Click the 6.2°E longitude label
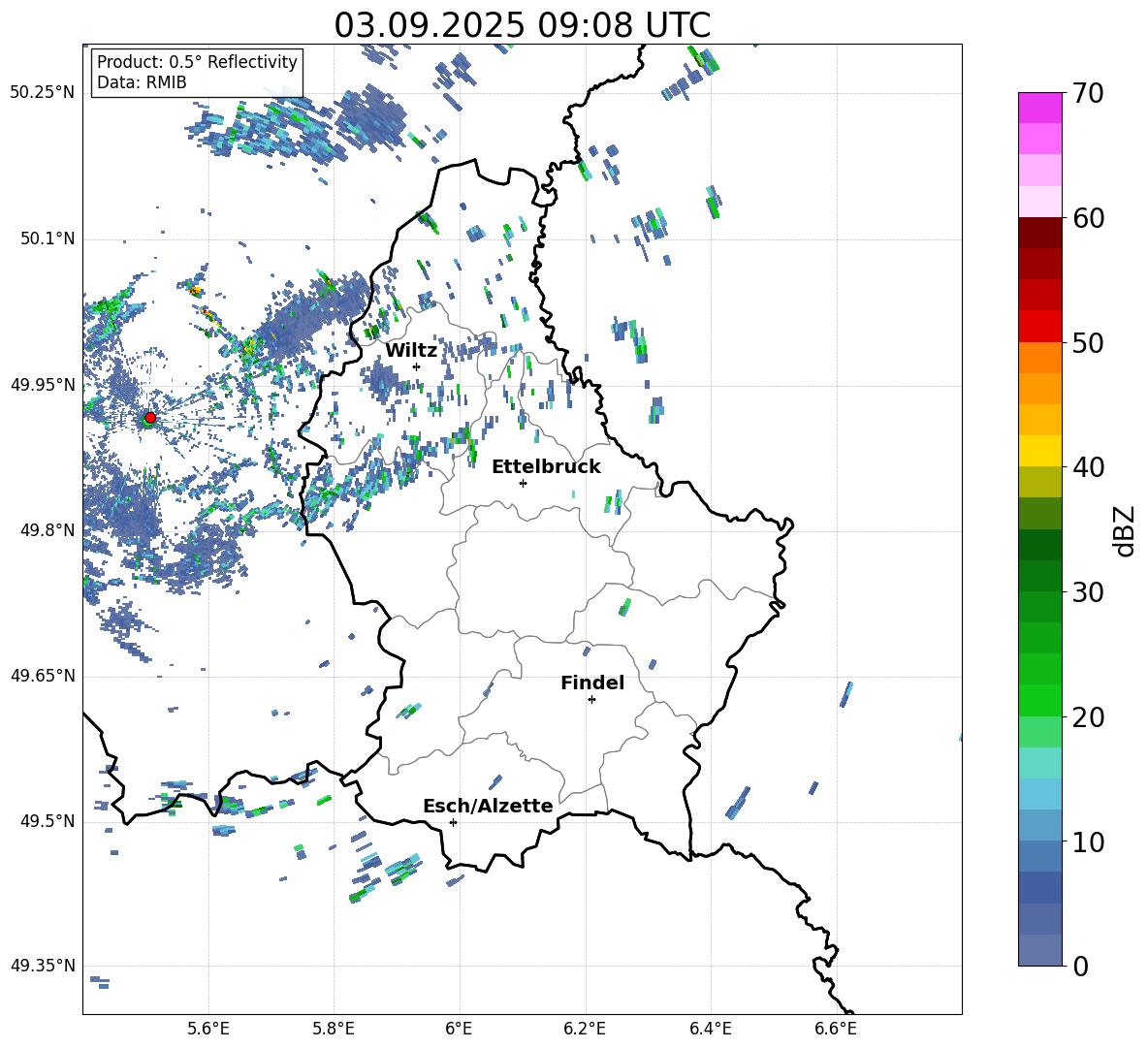Screen dimensions: 1148x1048 tap(585, 1029)
